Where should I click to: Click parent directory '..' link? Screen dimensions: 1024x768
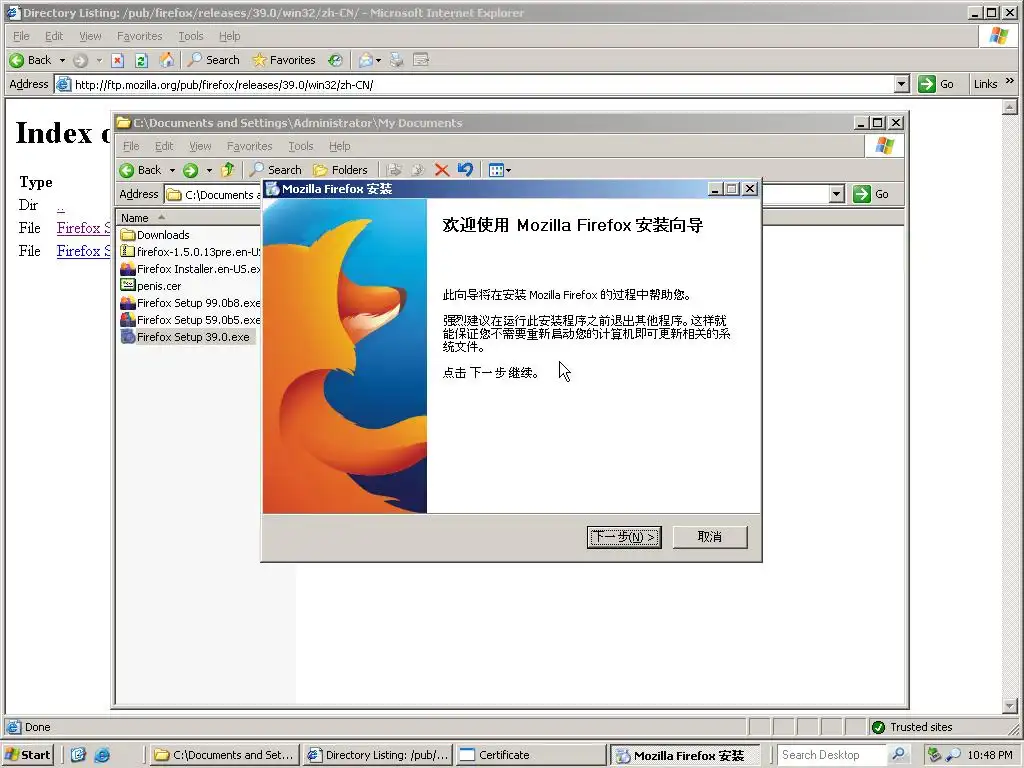pos(60,206)
